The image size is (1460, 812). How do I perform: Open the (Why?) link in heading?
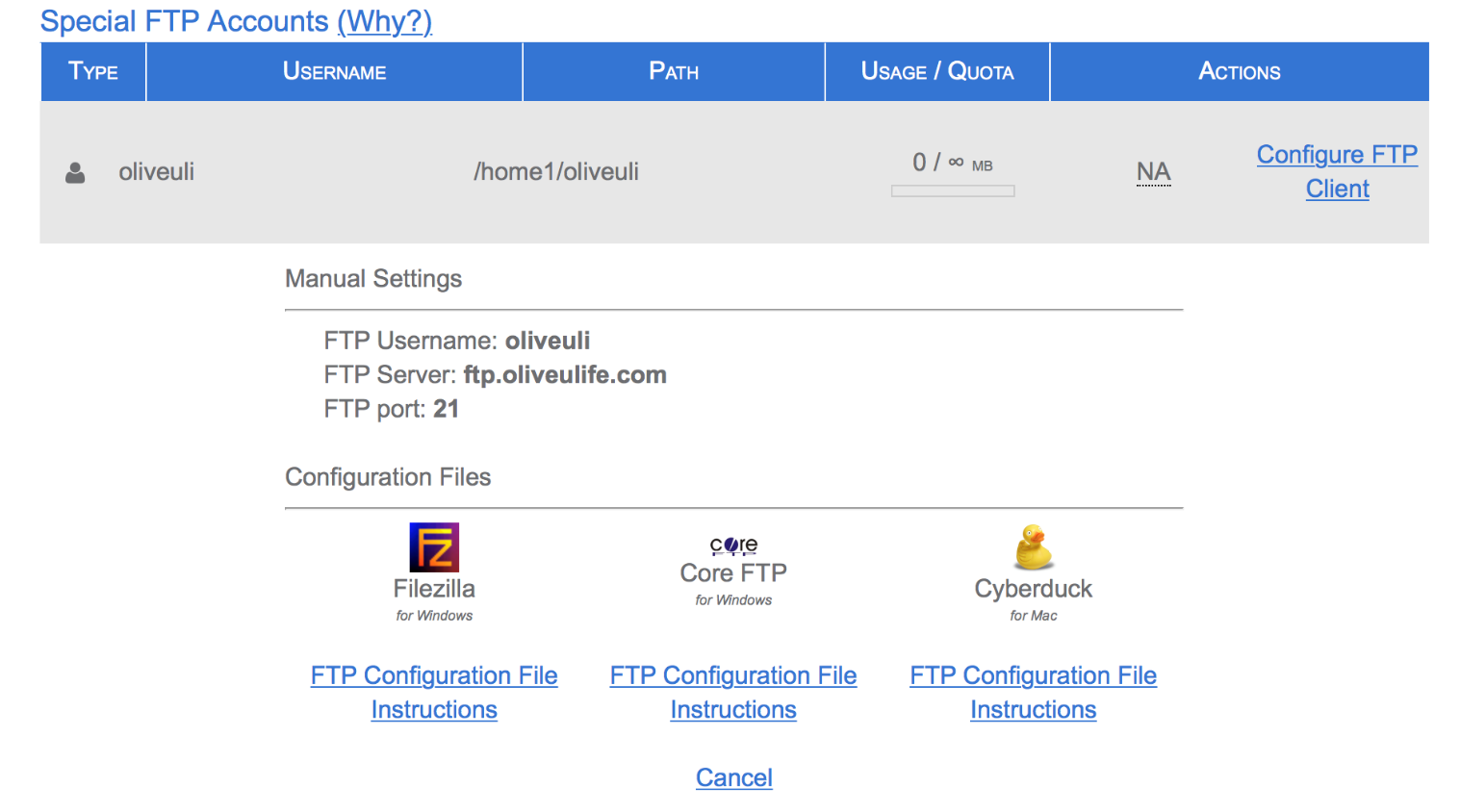coord(384,21)
